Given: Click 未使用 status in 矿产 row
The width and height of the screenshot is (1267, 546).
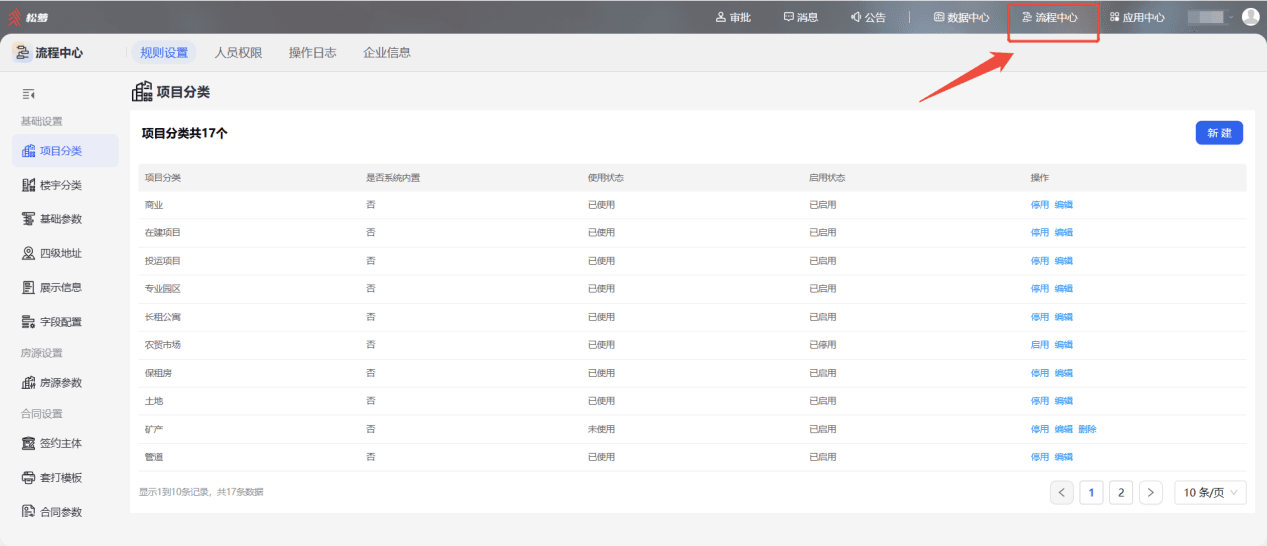Looking at the screenshot, I should pos(601,429).
